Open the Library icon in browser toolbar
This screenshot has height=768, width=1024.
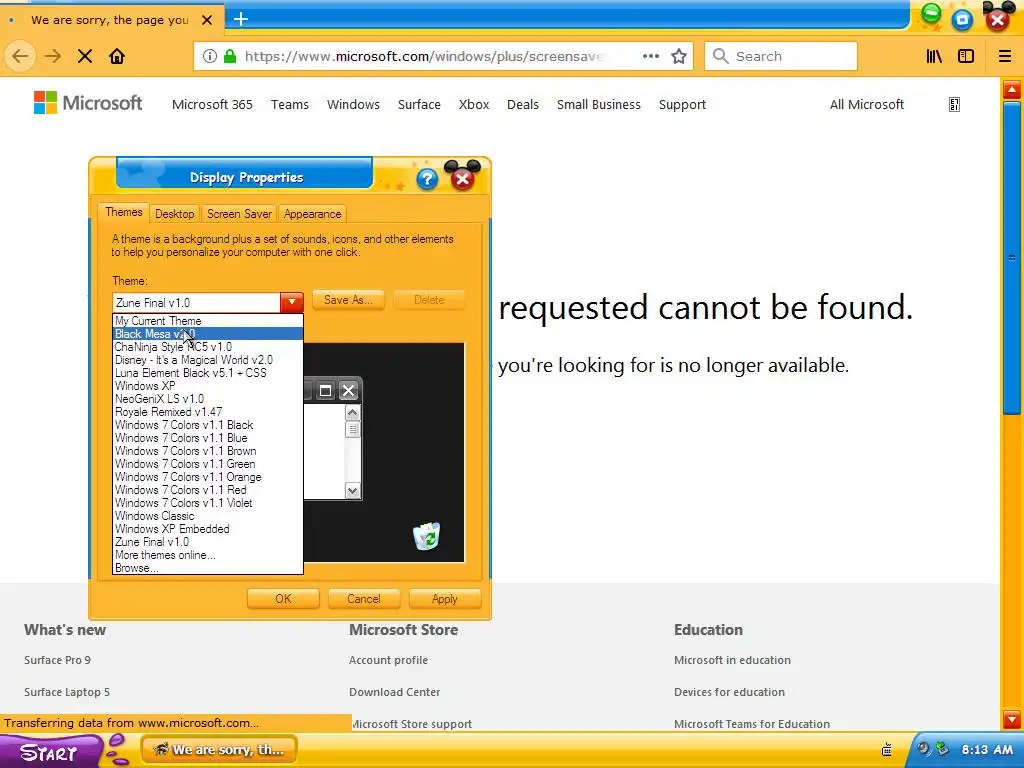tap(935, 56)
